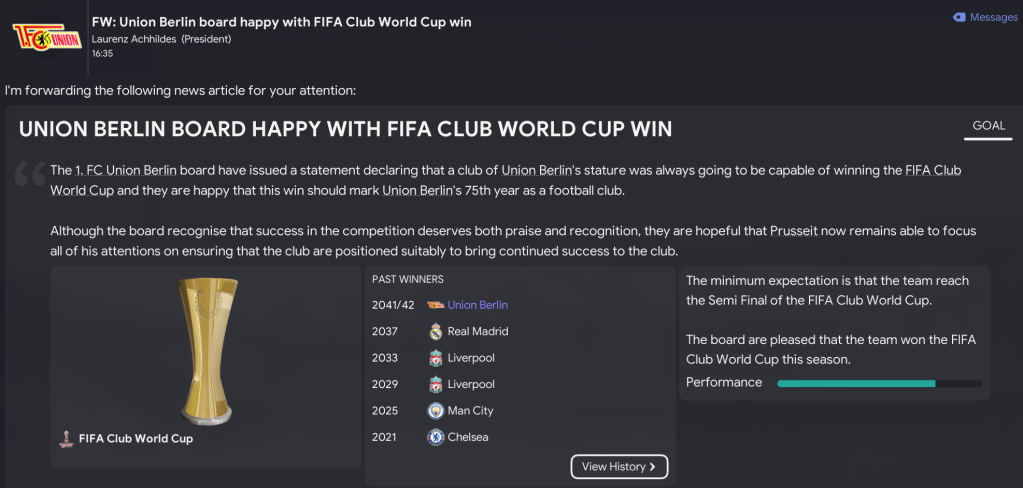The height and width of the screenshot is (488, 1023).
Task: Click the Chelsea crest icon
Action: pyautogui.click(x=435, y=437)
